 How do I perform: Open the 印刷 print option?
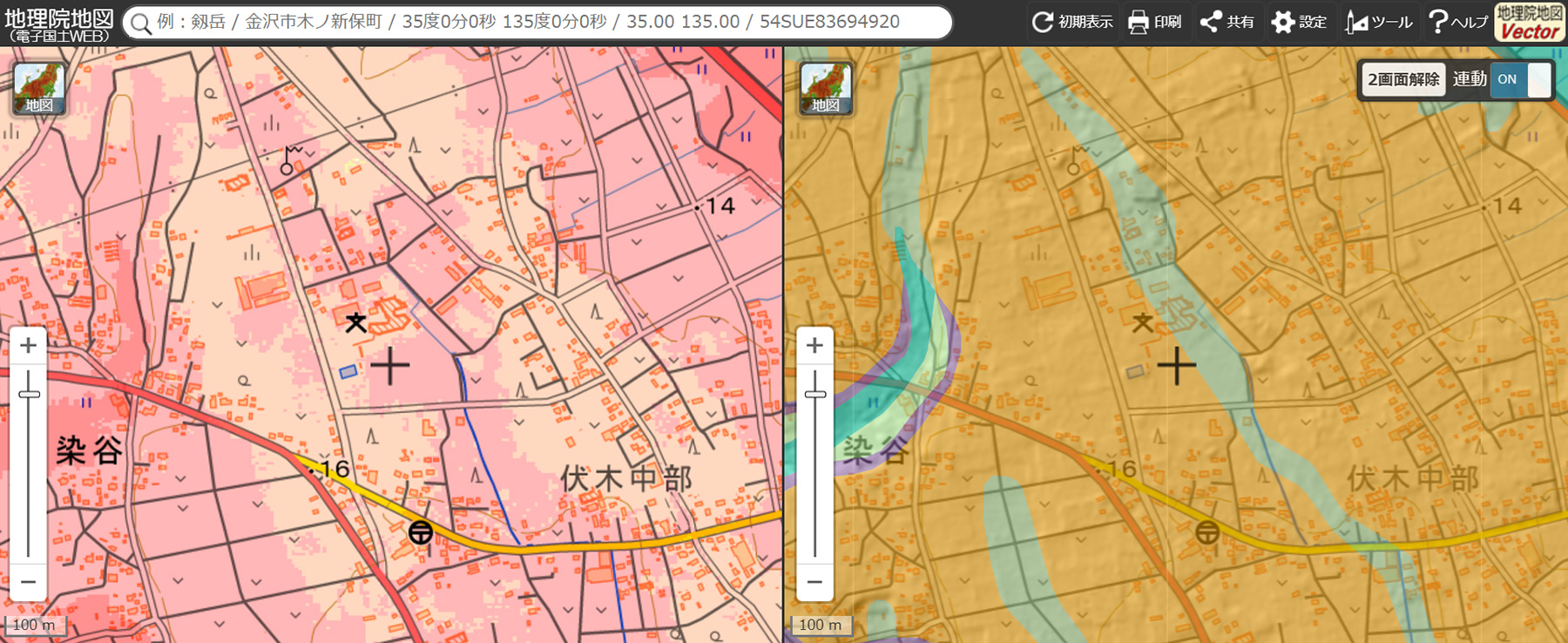(x=1154, y=22)
